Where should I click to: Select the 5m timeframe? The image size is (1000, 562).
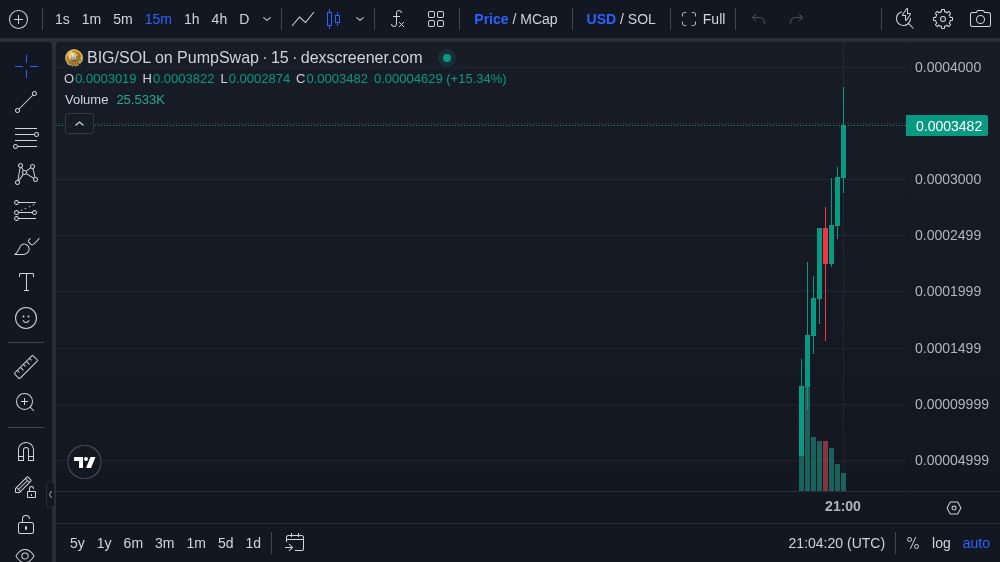point(122,19)
